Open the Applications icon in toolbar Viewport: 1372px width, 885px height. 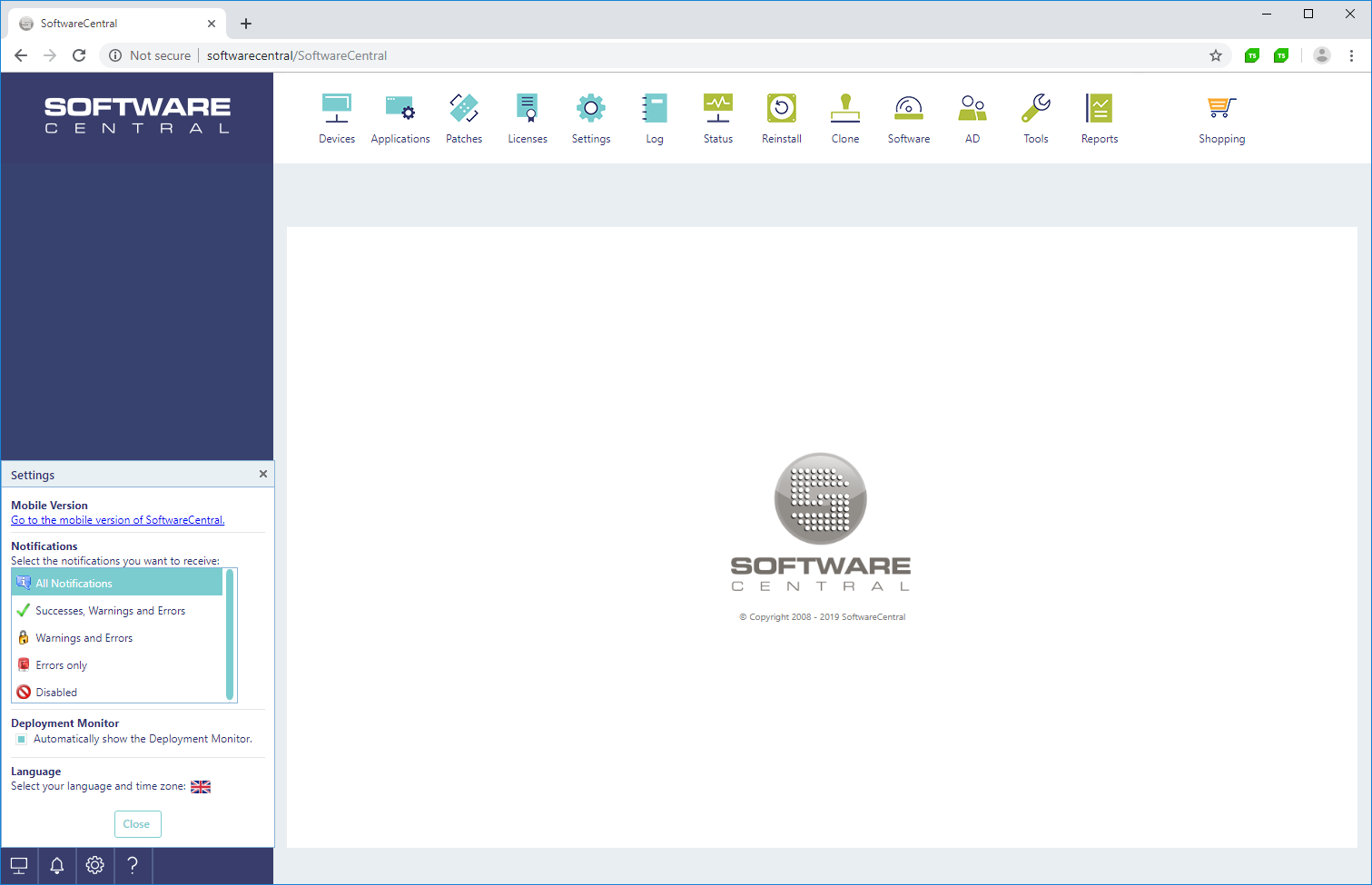(x=400, y=118)
